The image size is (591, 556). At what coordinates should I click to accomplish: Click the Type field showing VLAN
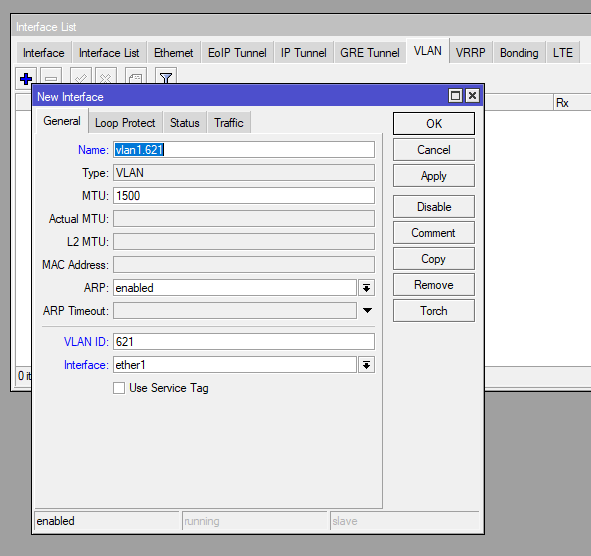[x=244, y=173]
